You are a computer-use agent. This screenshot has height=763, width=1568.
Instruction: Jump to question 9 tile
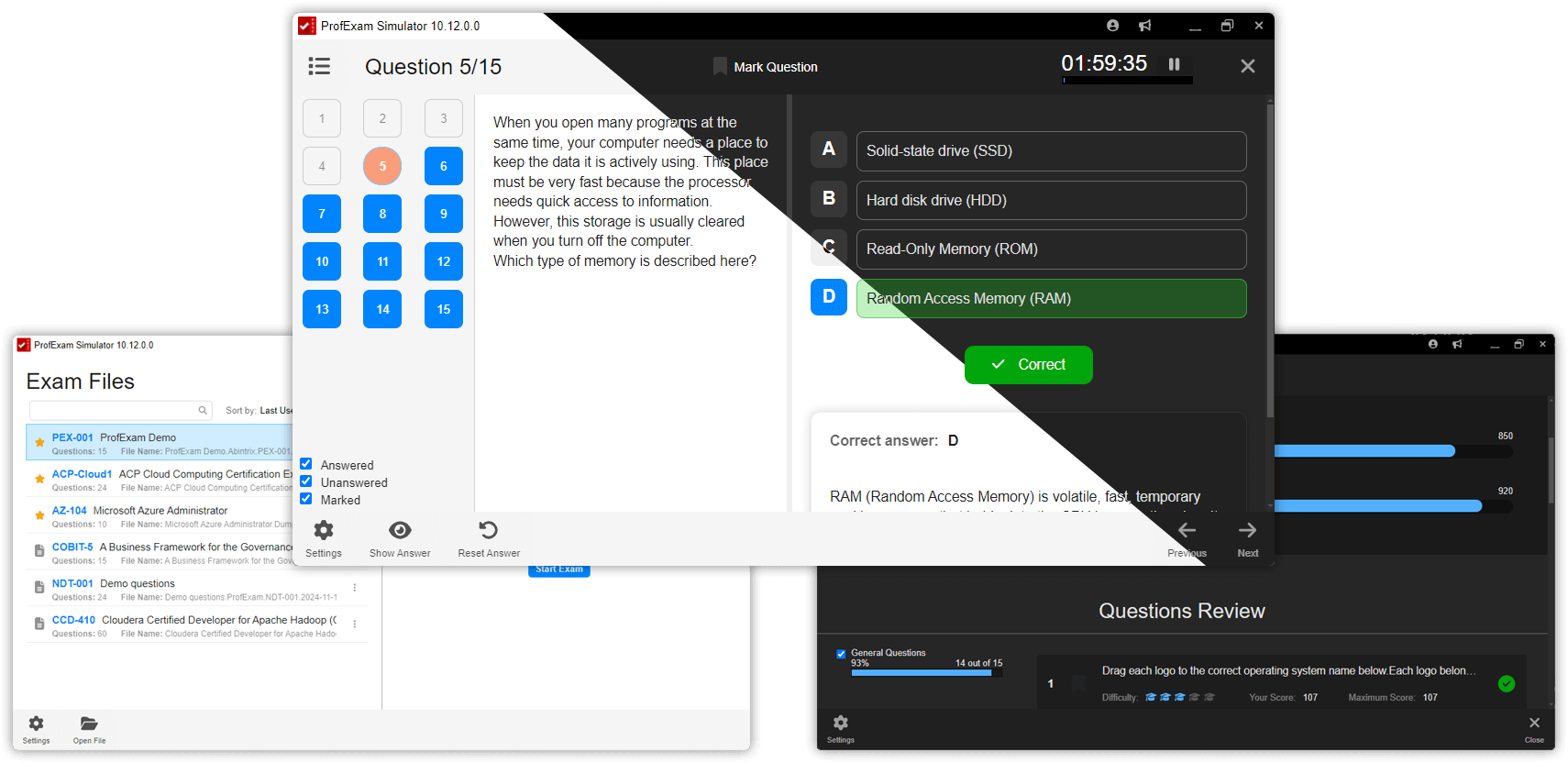[444, 214]
